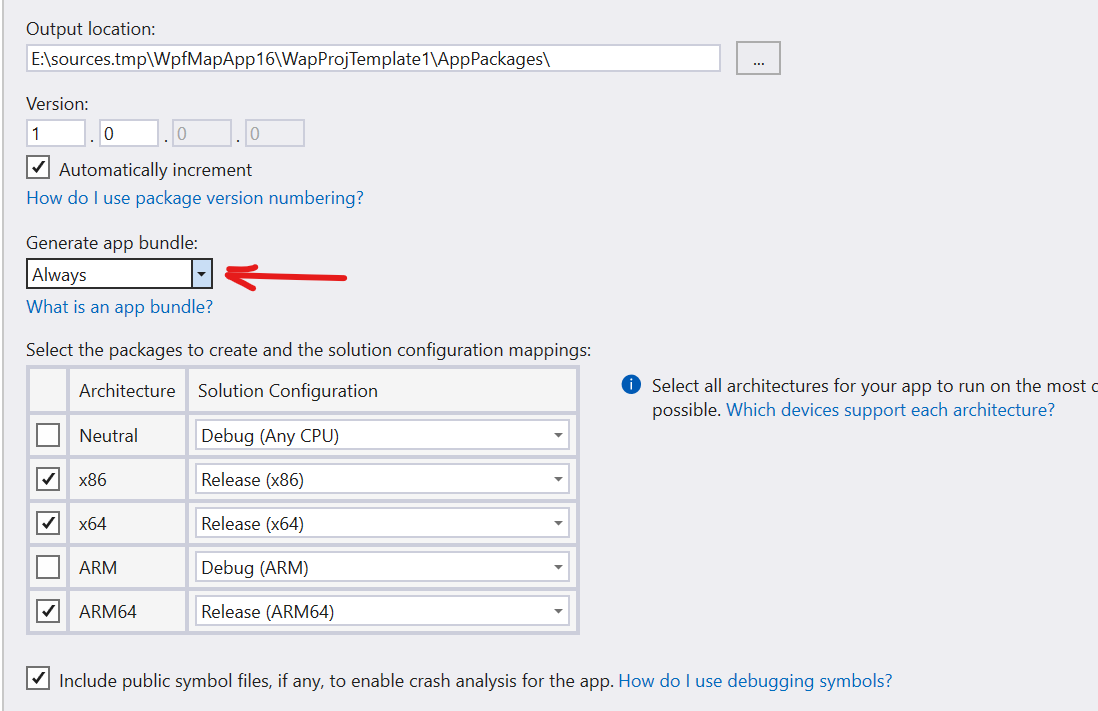Toggle the Automatically increment checkbox

coord(38,168)
